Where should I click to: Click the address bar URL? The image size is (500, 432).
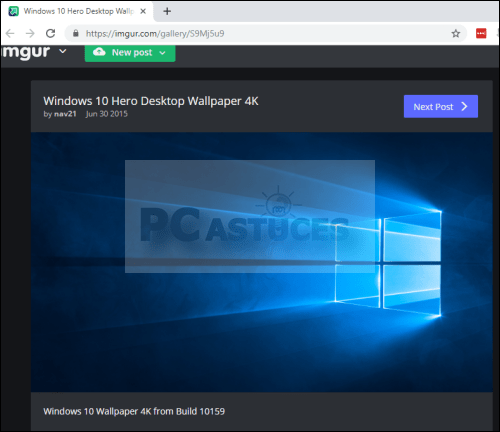click(155, 34)
